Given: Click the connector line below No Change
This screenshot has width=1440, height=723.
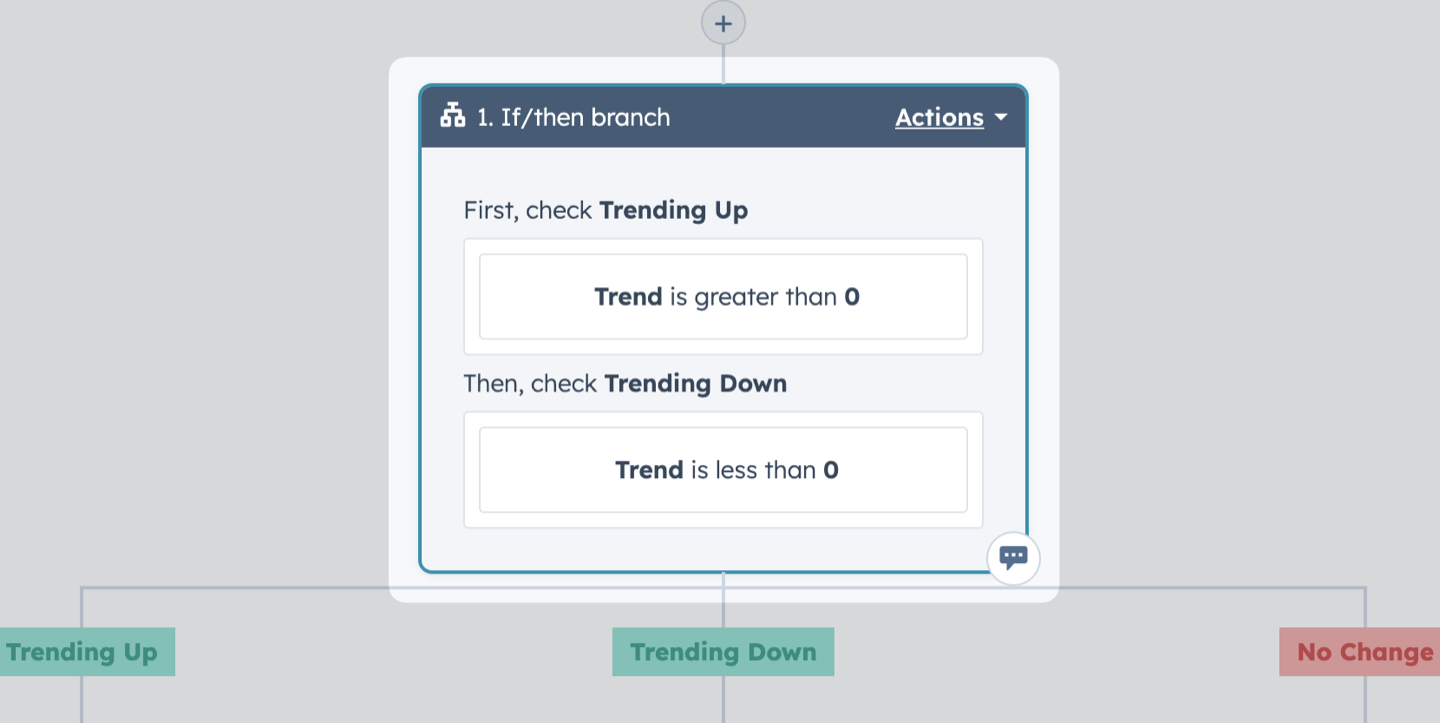Looking at the screenshot, I should pos(1365,699).
